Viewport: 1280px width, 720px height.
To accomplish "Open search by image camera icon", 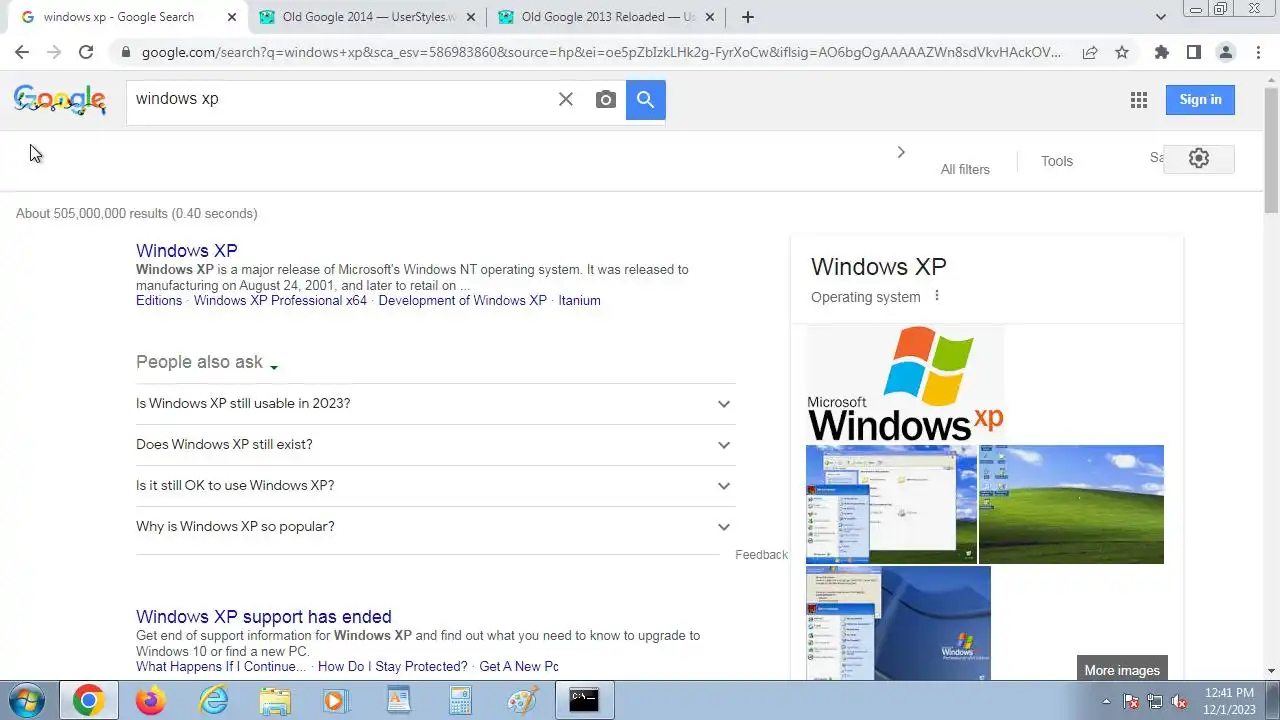I will tap(606, 99).
